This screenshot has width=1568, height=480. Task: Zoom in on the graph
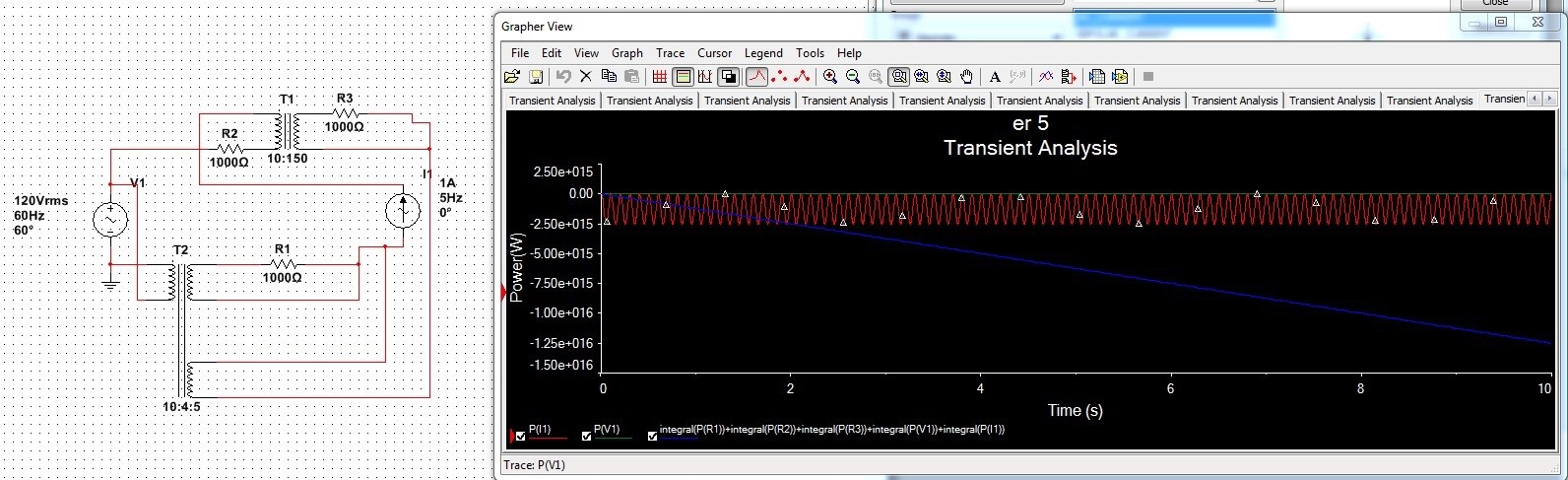click(830, 77)
